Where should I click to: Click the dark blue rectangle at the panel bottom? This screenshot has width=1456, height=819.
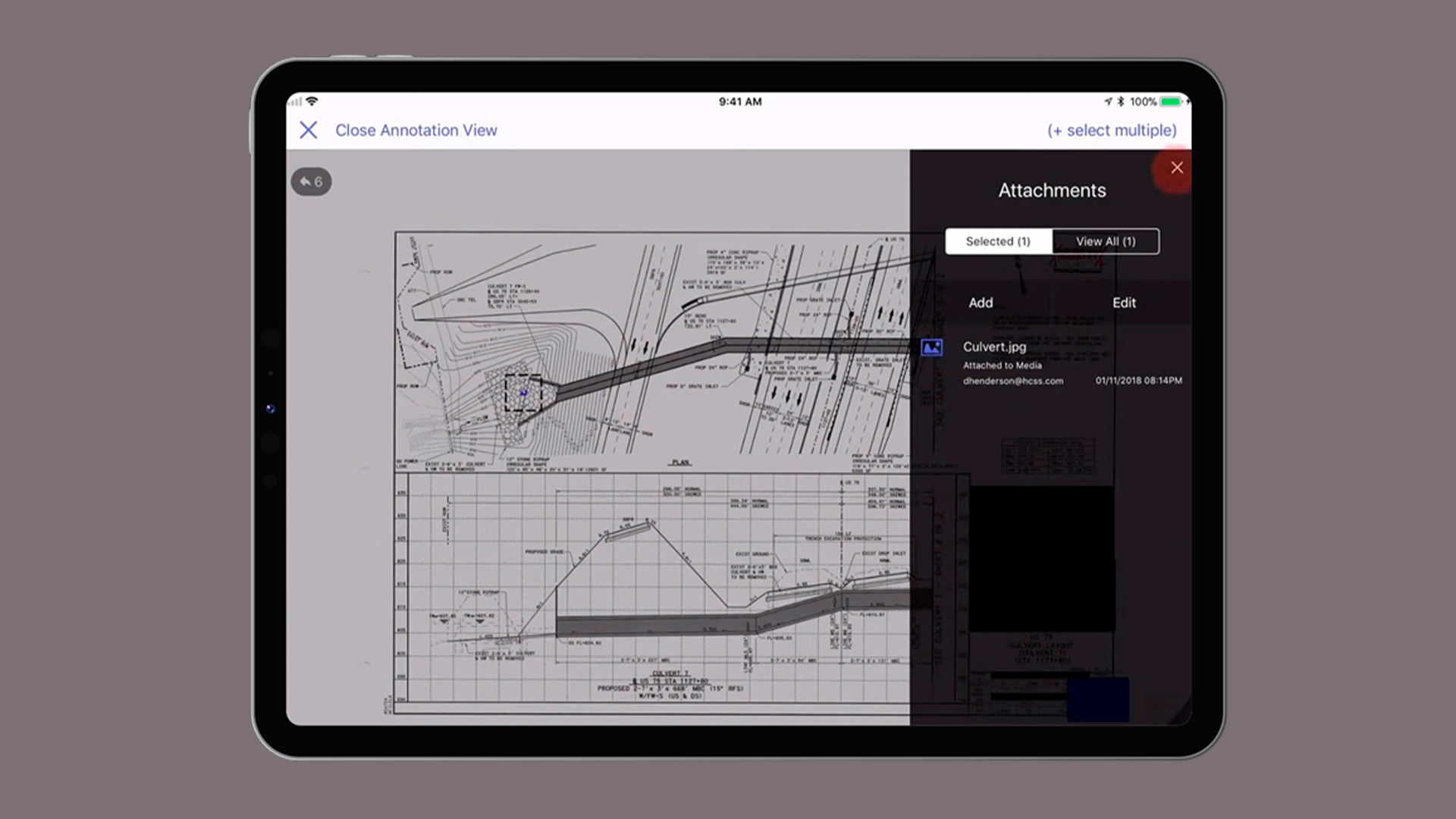click(1097, 699)
